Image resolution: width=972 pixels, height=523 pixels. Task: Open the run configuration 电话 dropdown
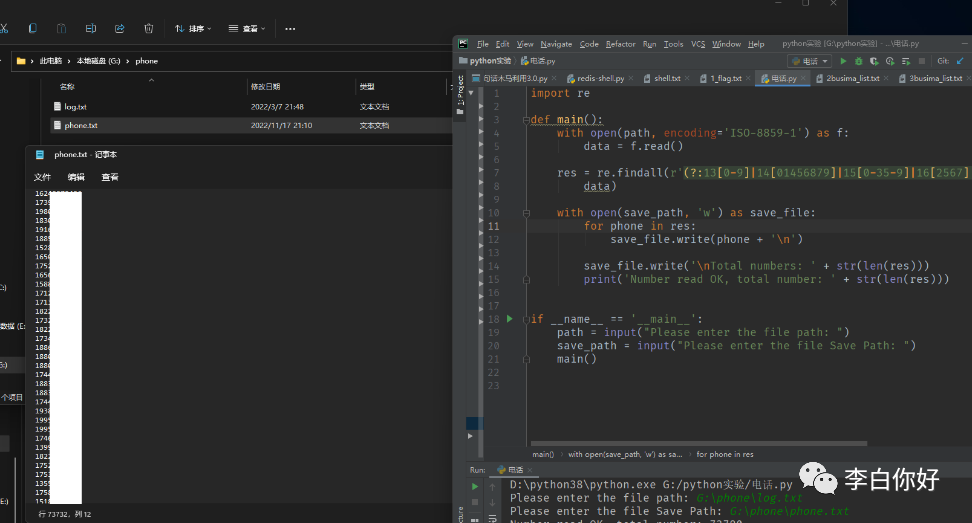click(810, 61)
